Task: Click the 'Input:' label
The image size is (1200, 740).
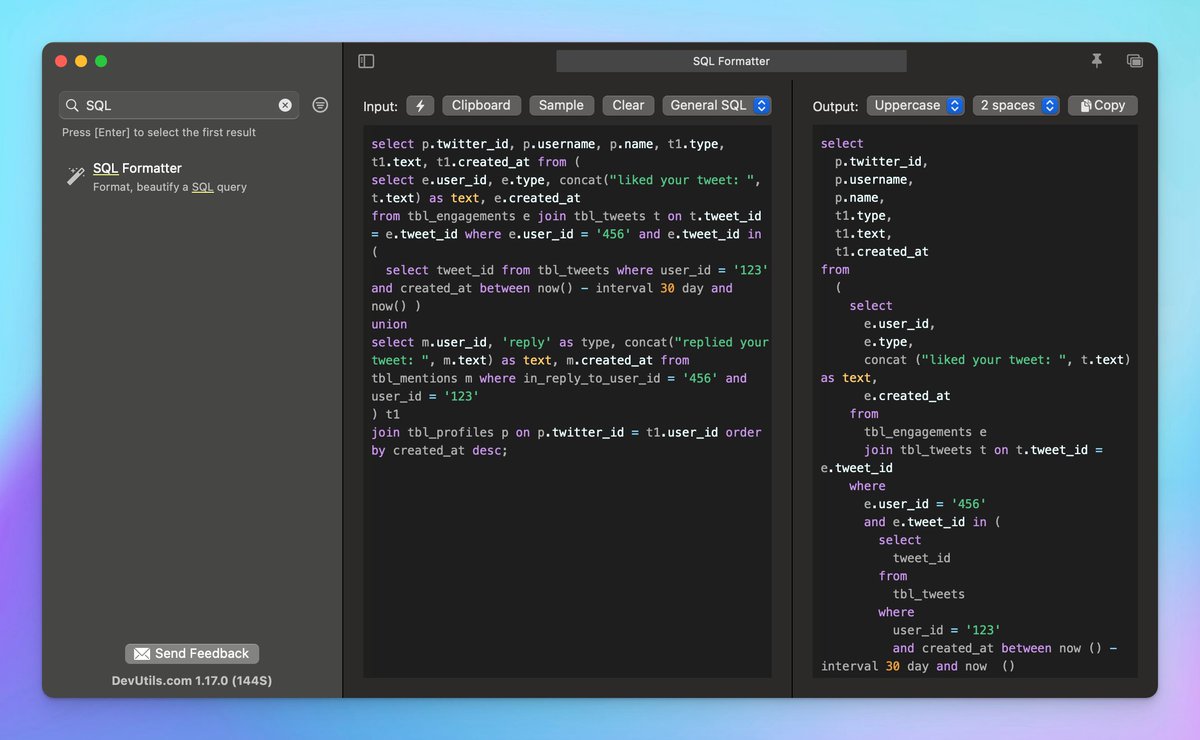Action: 380,106
